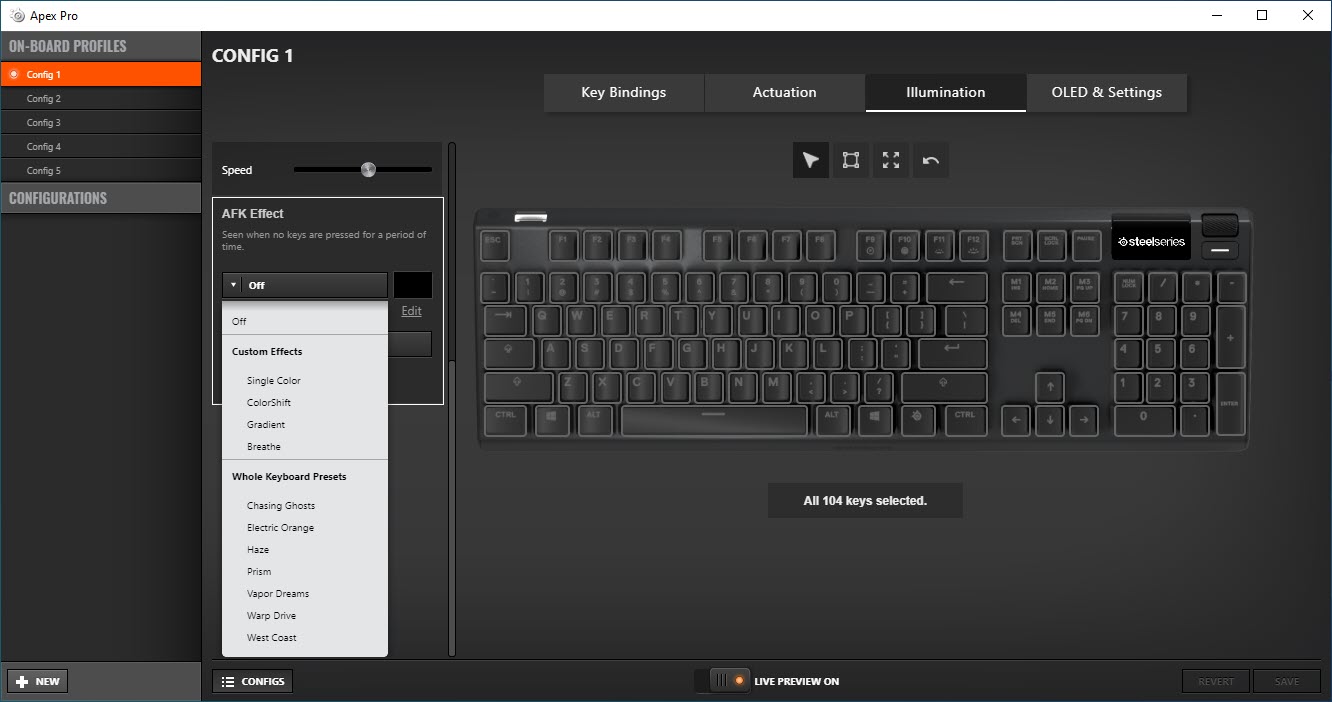Select the F1 key on the keyboard
The width and height of the screenshot is (1332, 702).
click(563, 245)
